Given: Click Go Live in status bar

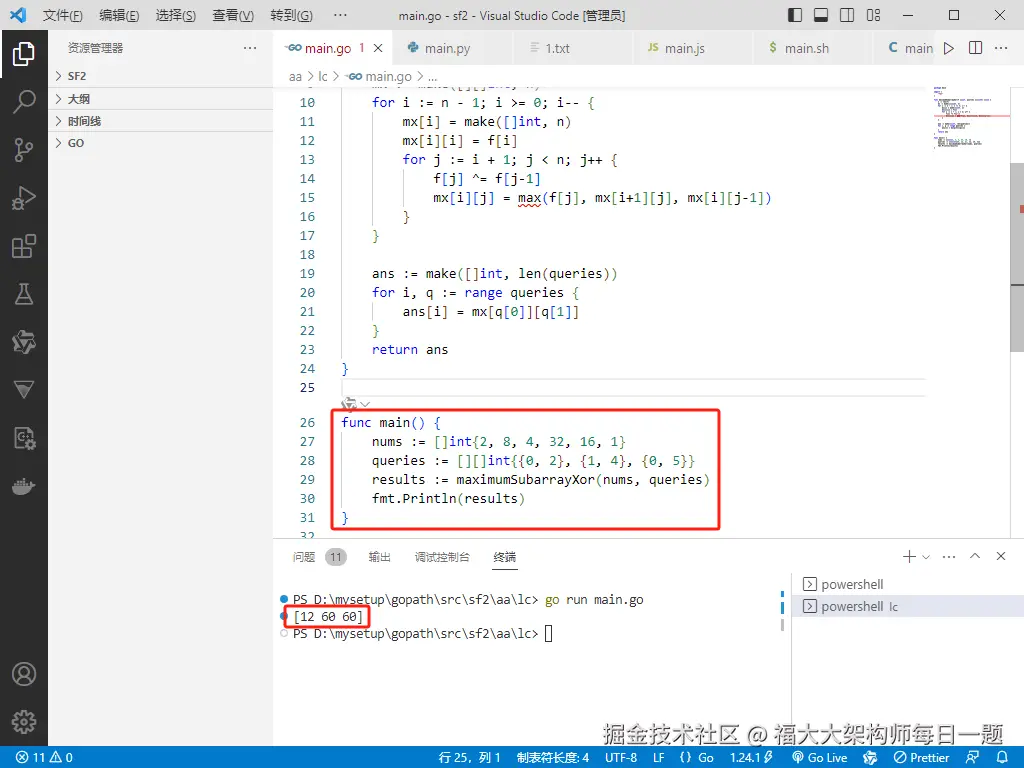Looking at the screenshot, I should point(820,758).
